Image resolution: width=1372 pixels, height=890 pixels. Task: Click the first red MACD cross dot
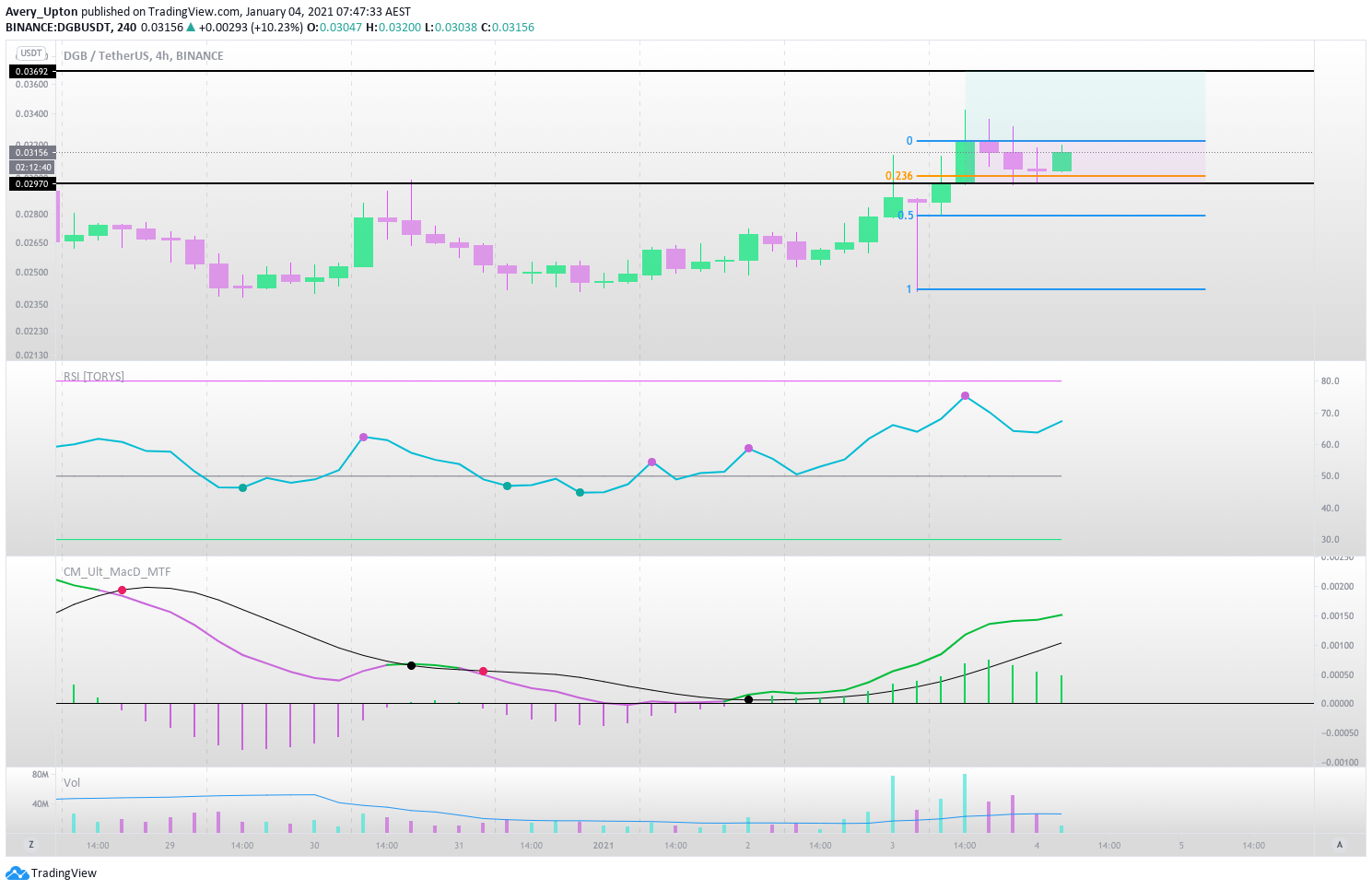click(122, 590)
